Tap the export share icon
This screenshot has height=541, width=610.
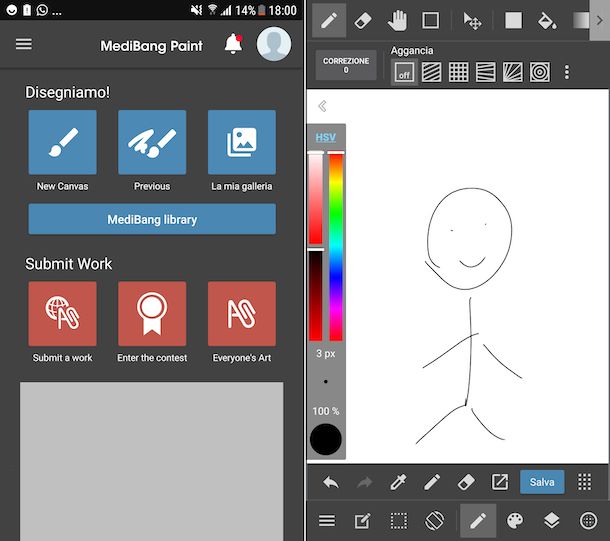[500, 482]
